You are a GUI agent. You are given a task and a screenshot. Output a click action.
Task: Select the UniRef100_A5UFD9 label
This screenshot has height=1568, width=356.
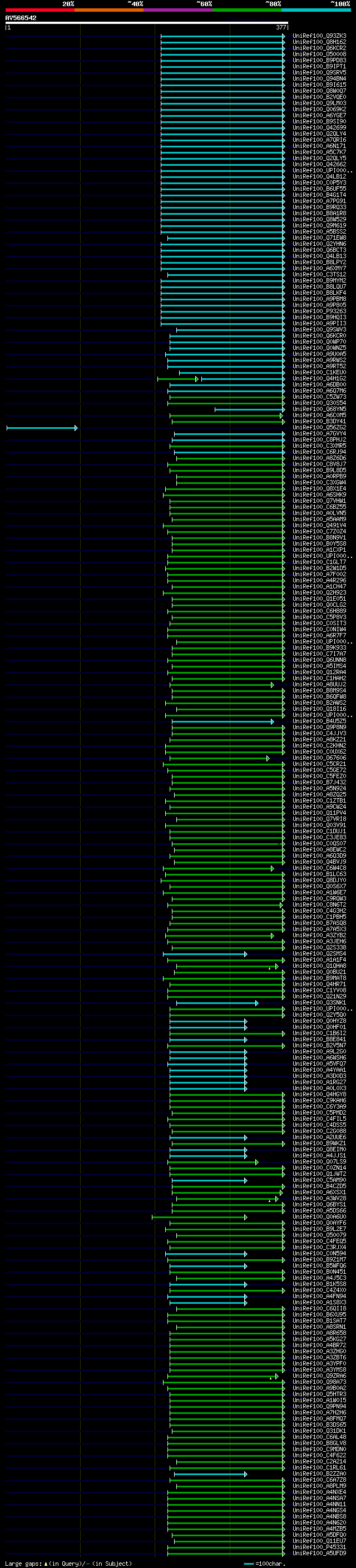pos(319,1553)
